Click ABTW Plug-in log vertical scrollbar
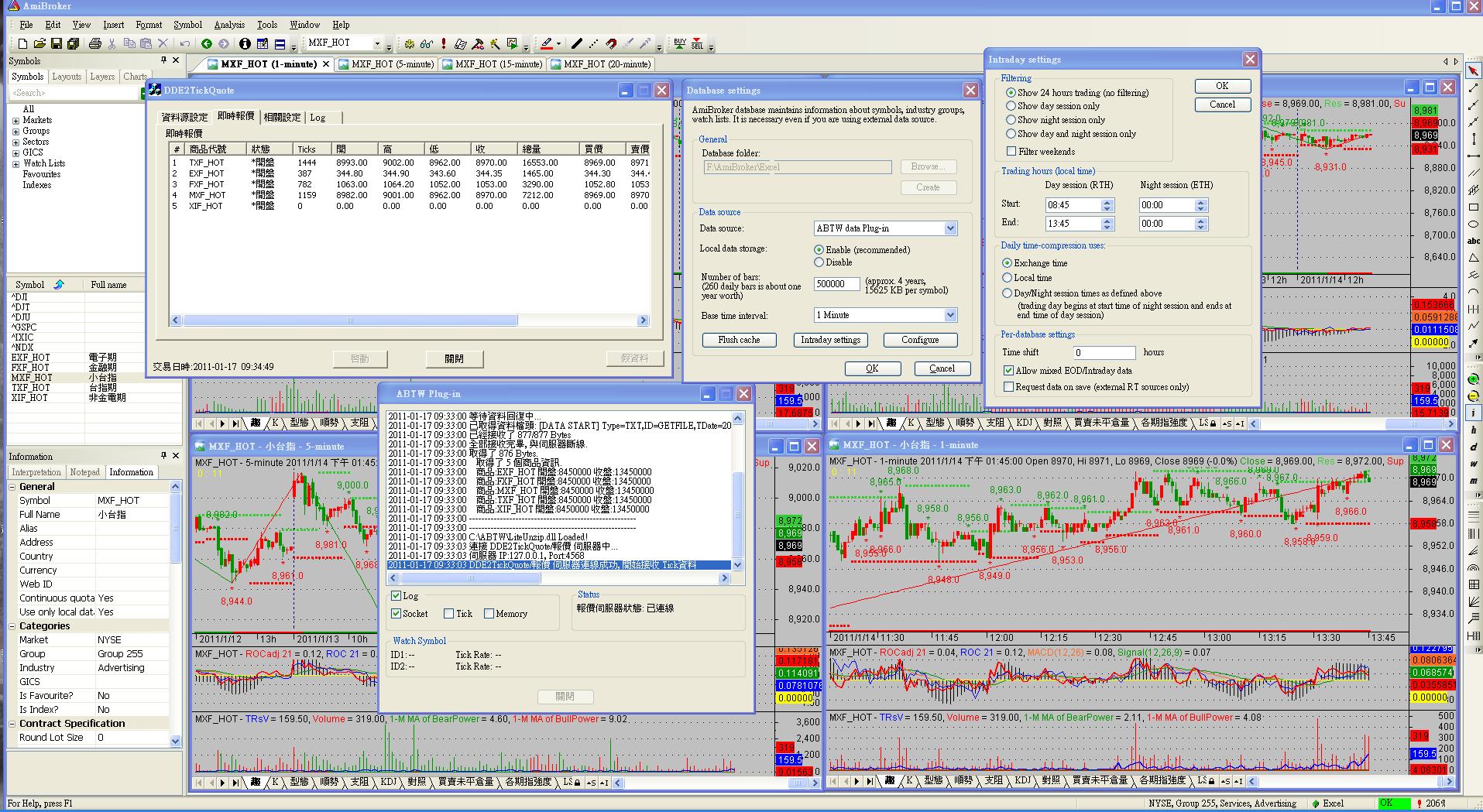 [x=737, y=492]
